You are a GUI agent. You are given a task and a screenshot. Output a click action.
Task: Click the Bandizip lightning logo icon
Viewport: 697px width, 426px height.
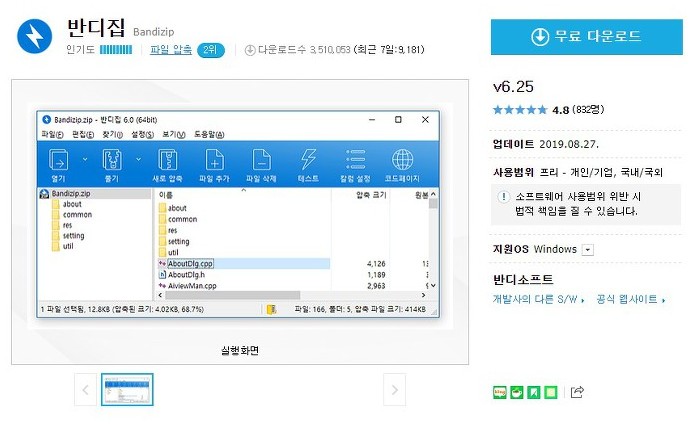[x=34, y=36]
